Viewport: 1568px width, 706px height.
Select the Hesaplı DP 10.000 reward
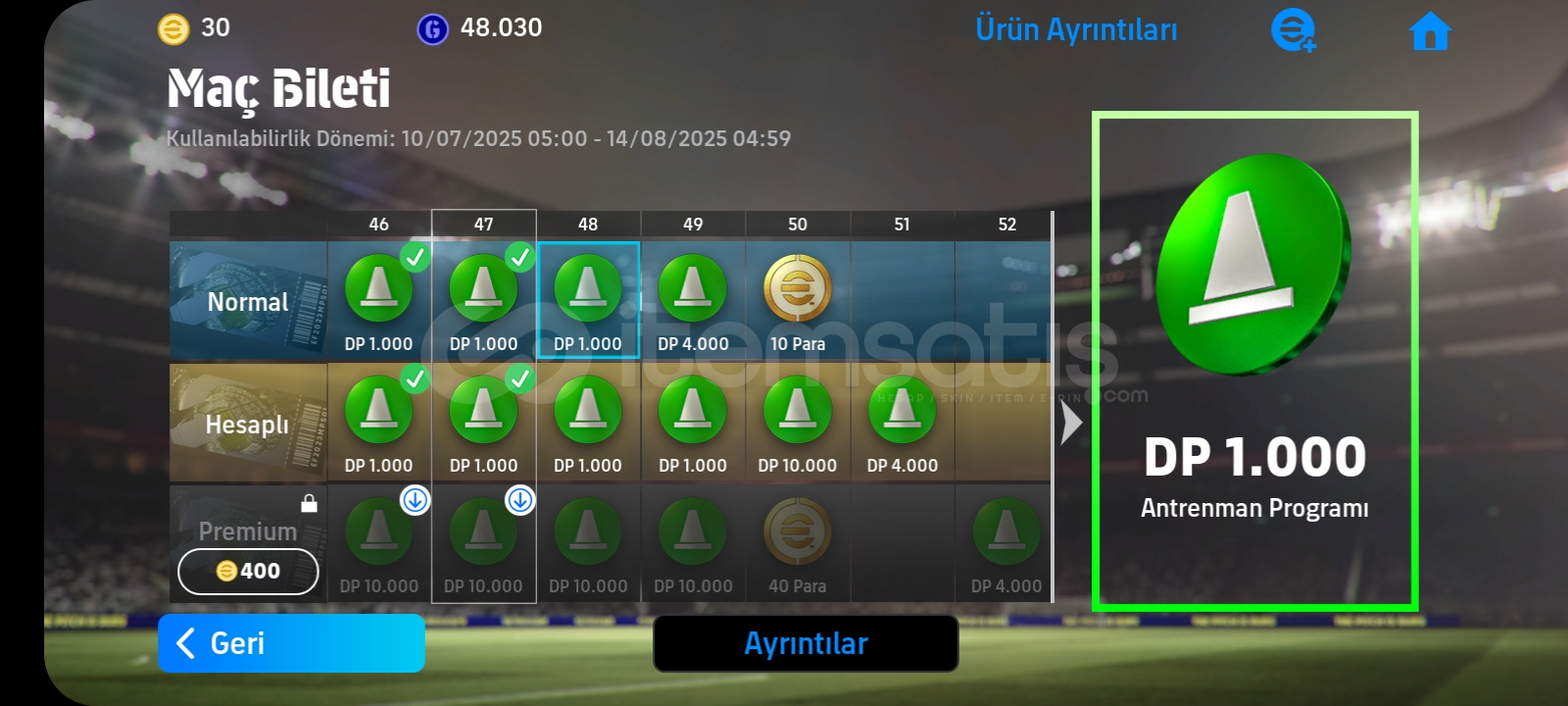(798, 423)
